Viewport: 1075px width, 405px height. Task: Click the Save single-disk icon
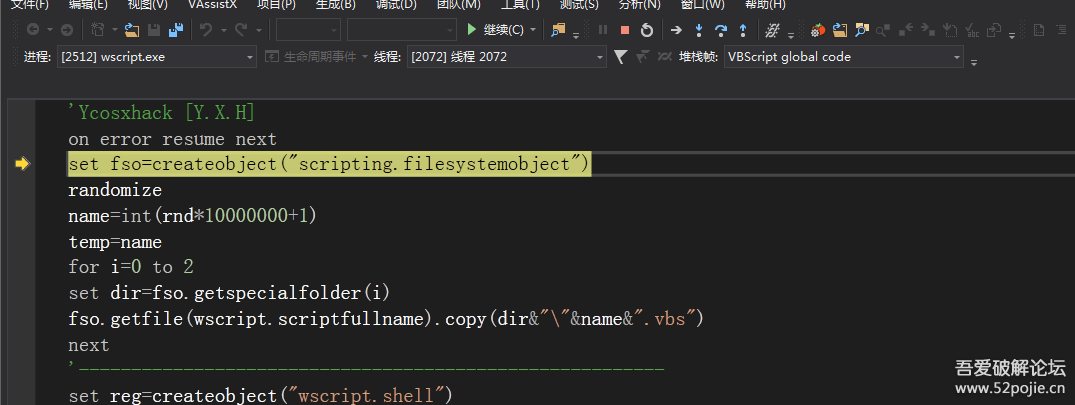click(x=154, y=29)
